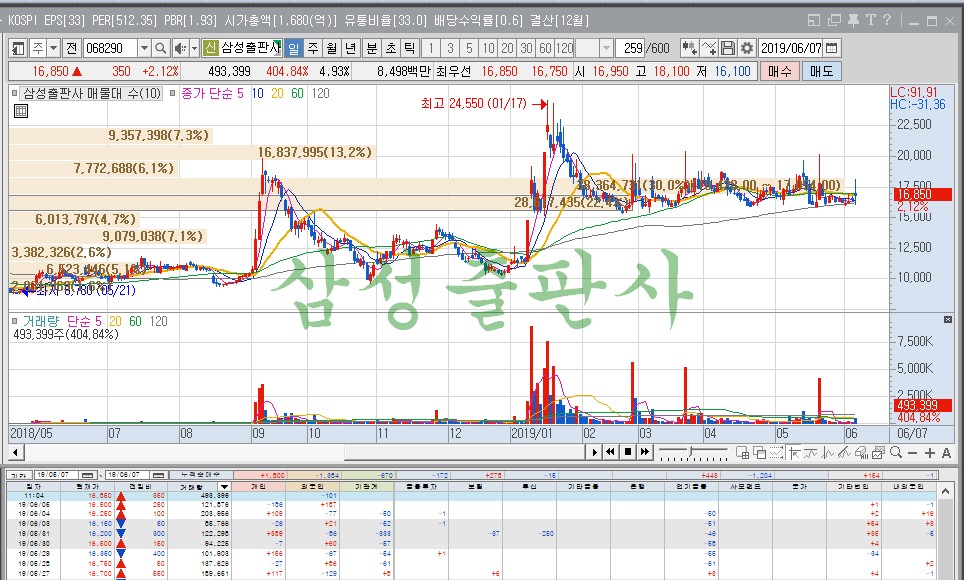
Task: Click the vertical line over waveform icon
Action: (828, 453)
